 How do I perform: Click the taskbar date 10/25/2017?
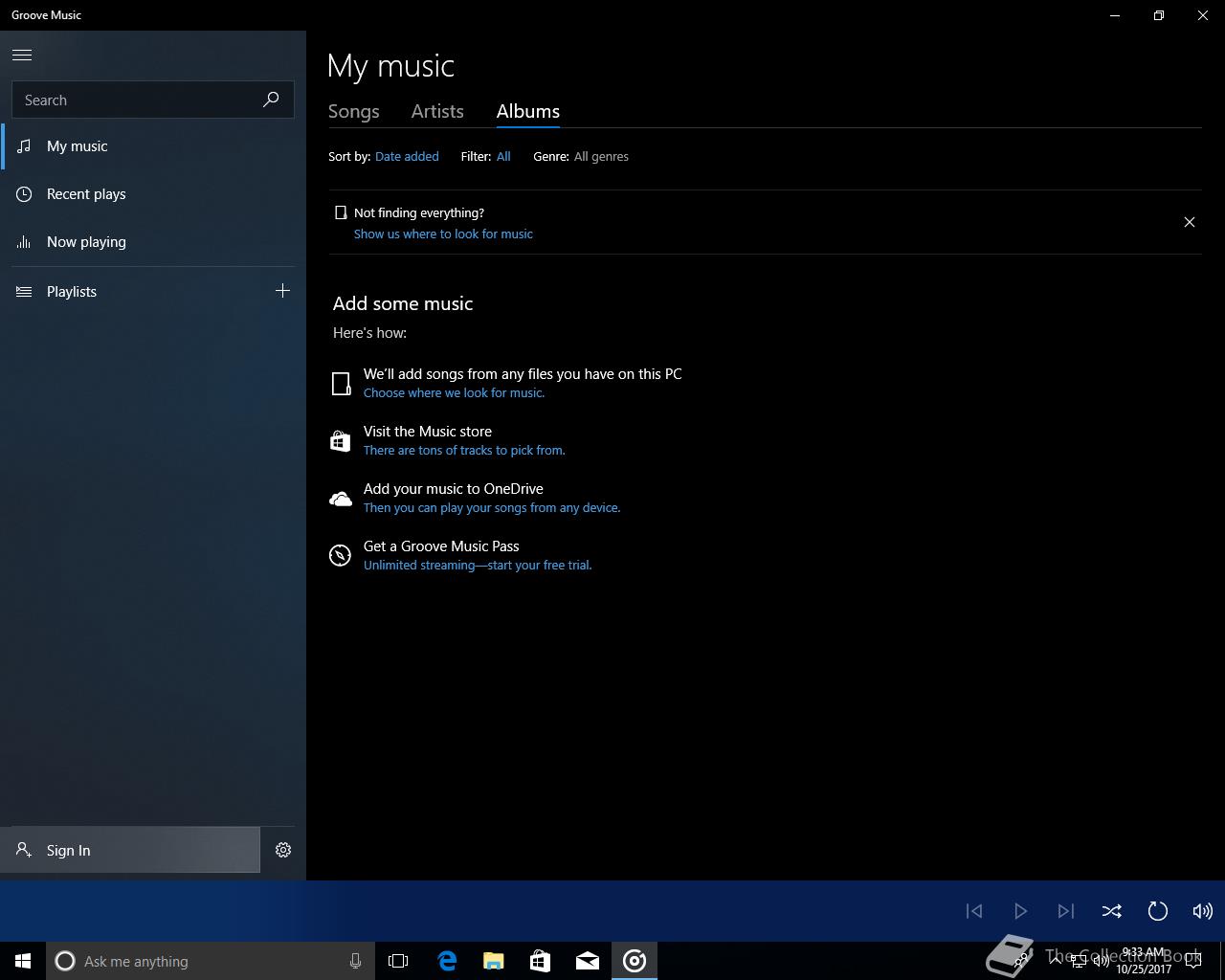(1144, 969)
